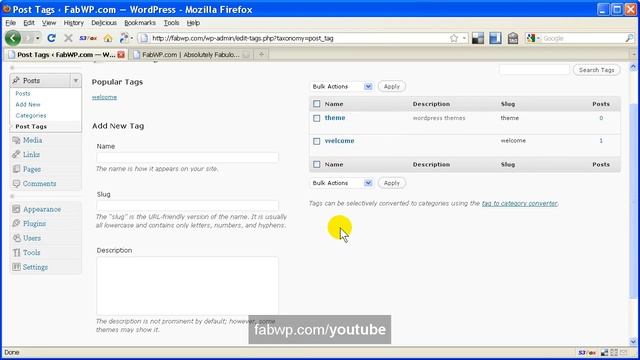
Task: Open the File menu
Action: tap(10, 23)
